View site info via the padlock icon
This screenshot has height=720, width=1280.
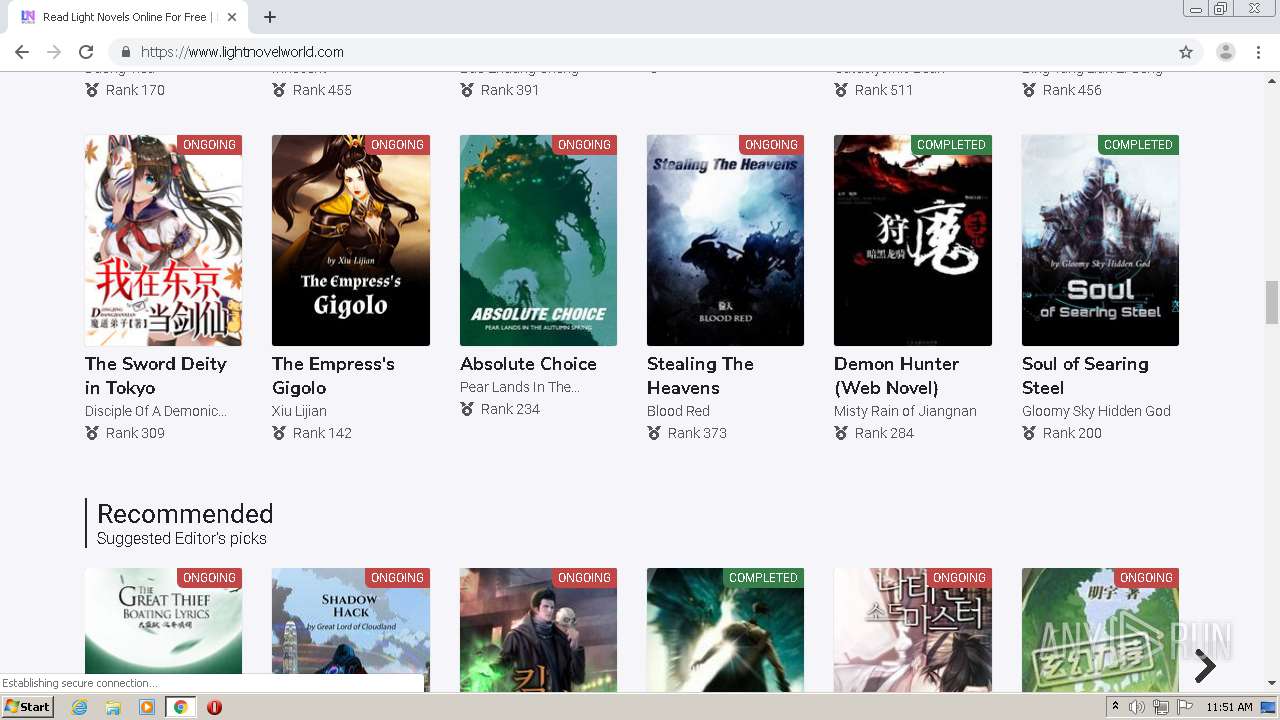click(126, 52)
